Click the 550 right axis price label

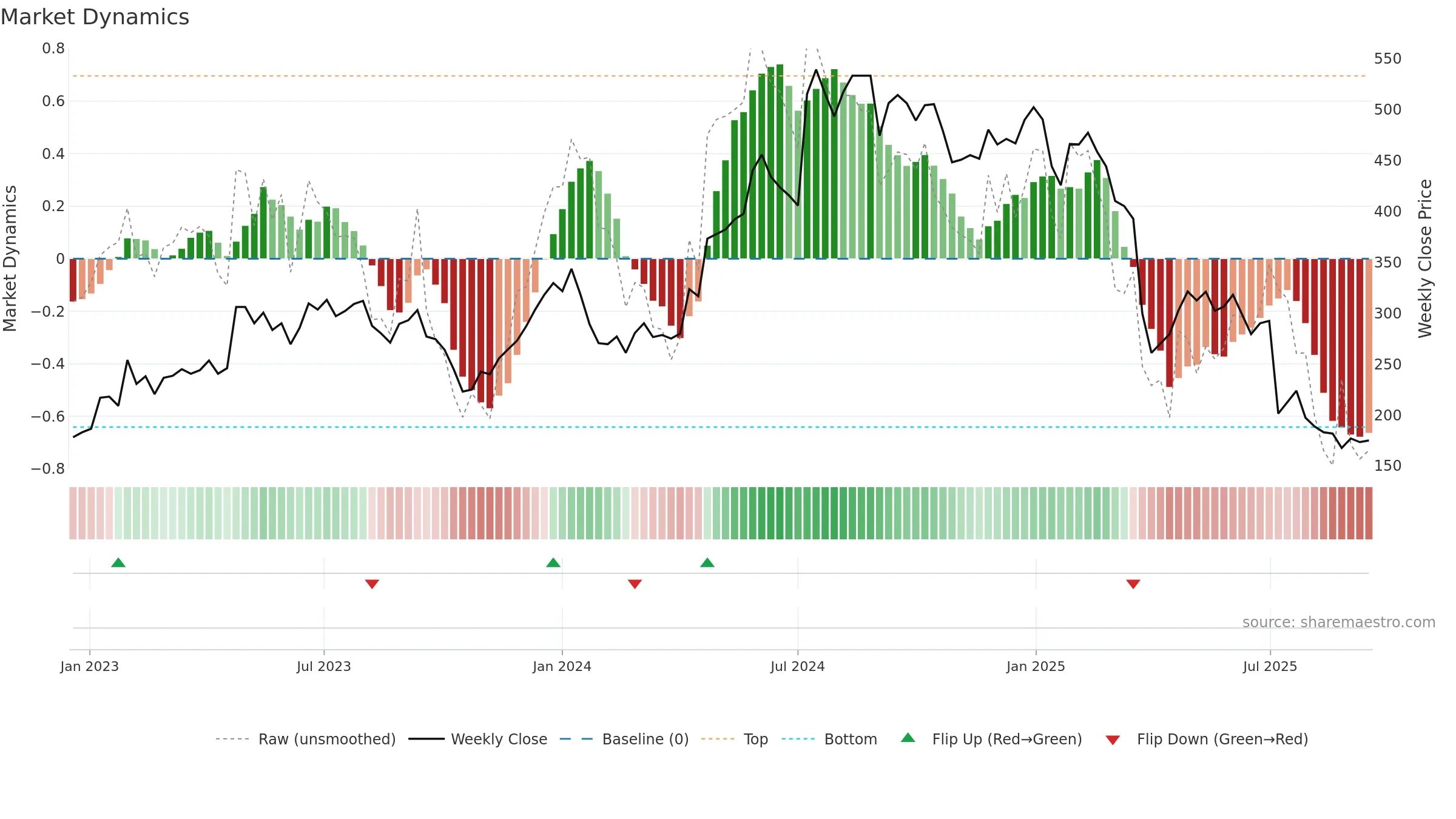pos(1388,59)
